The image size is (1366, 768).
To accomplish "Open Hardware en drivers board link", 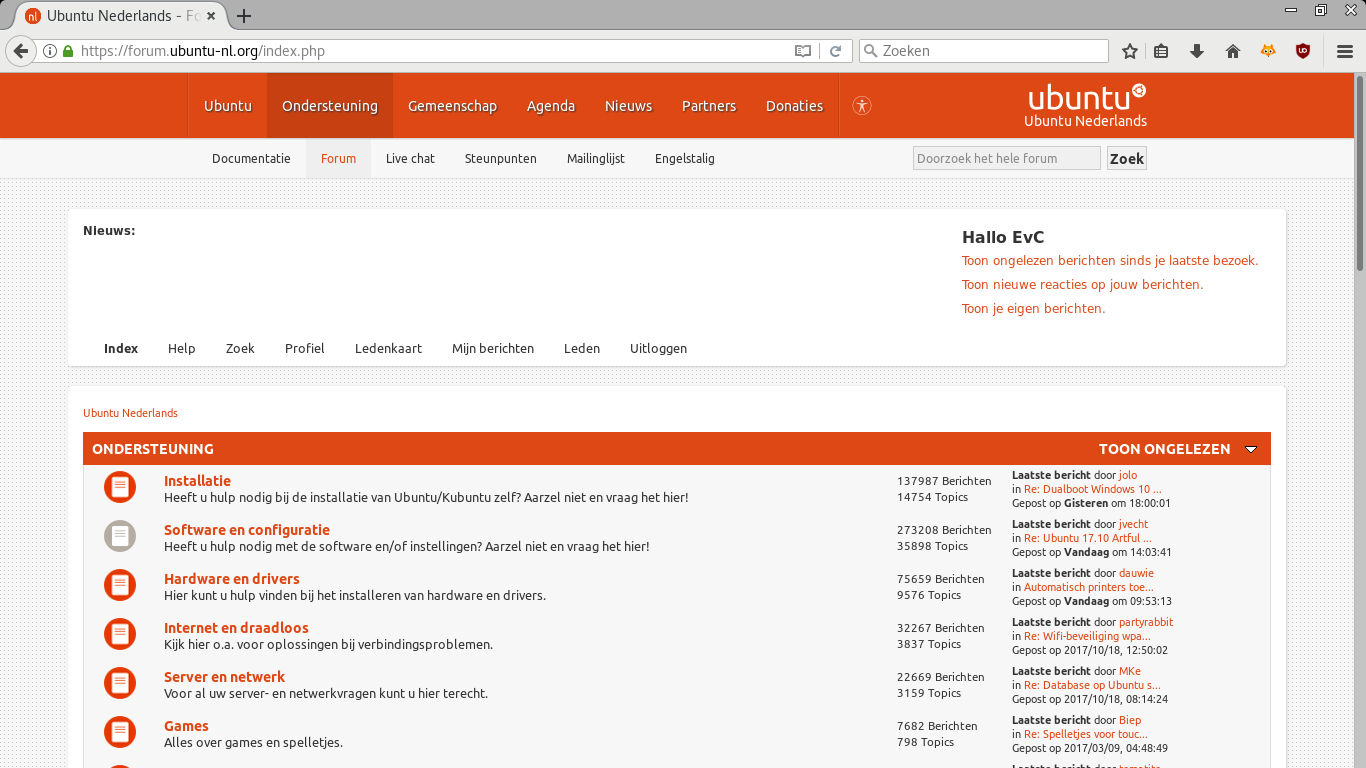I will pos(232,579).
